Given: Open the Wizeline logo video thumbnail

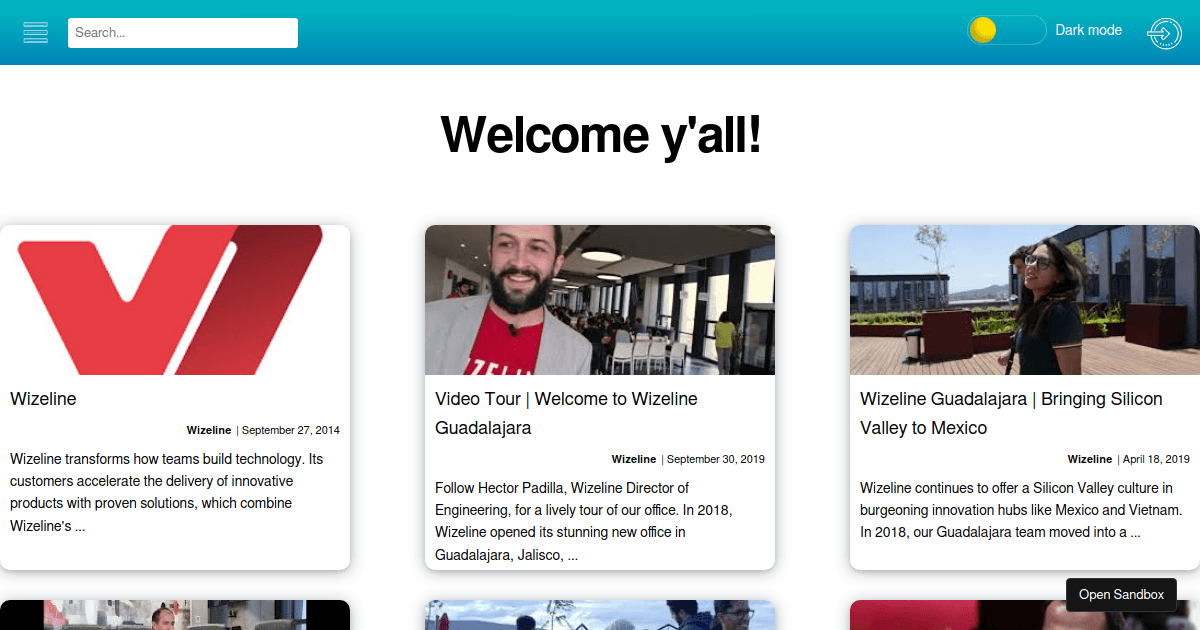Looking at the screenshot, I should pos(175,300).
